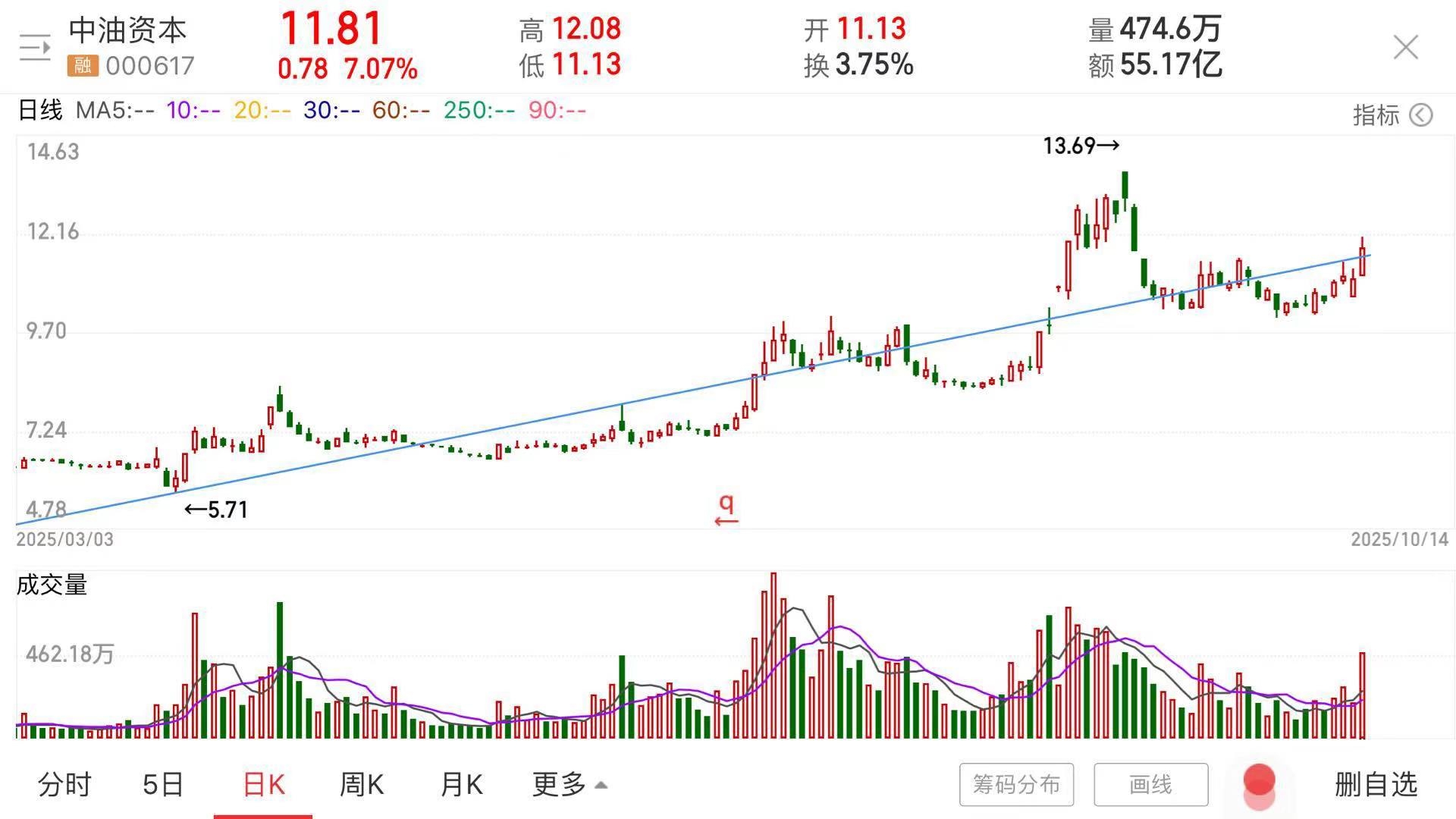Click the 成交量 volume panel label
The image size is (1456, 819).
point(52,585)
